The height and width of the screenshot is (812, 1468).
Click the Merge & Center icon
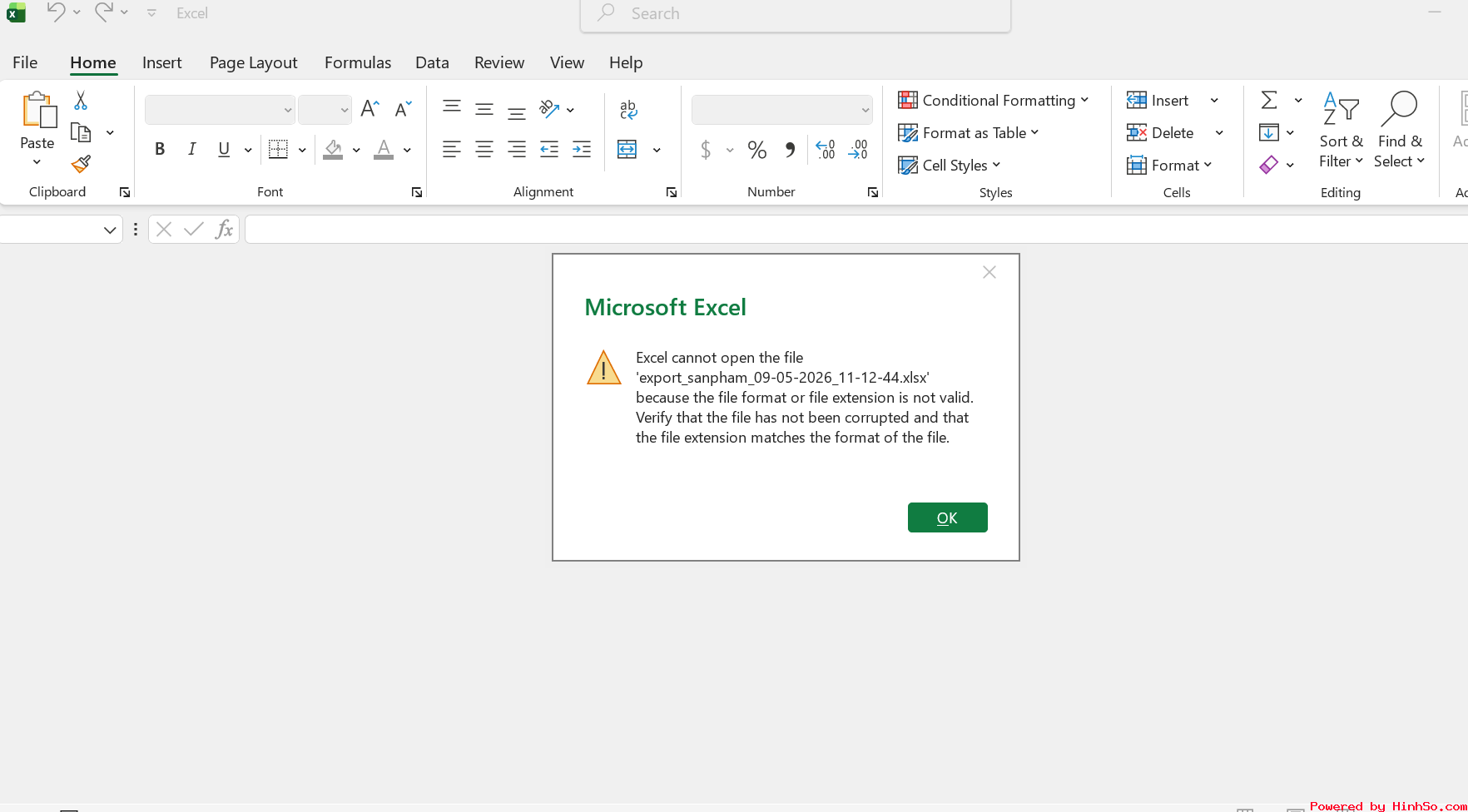coord(627,150)
